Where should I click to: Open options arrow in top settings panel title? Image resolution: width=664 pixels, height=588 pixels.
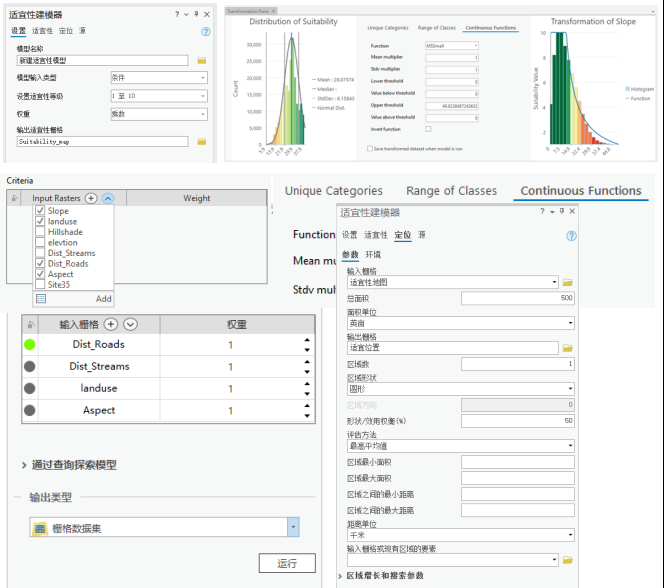pyautogui.click(x=186, y=14)
